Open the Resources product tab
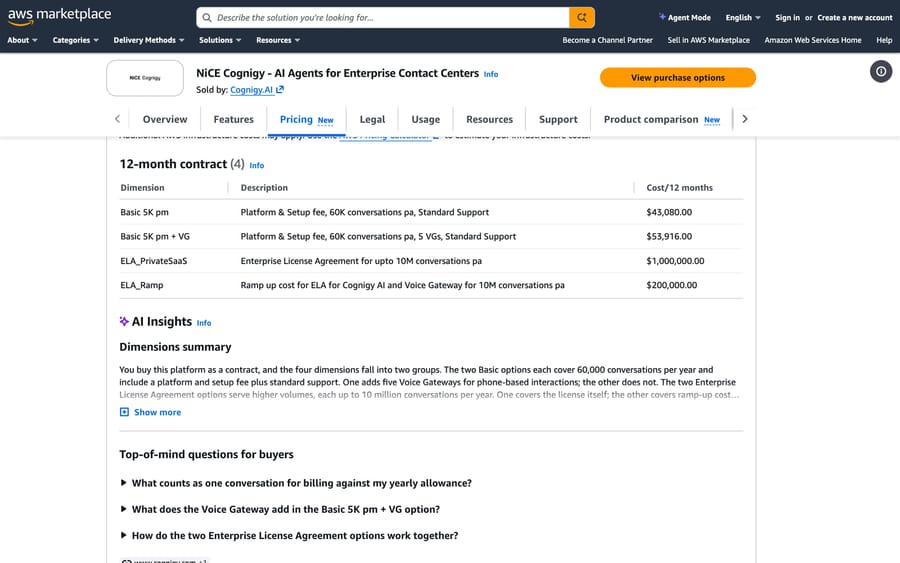The width and height of the screenshot is (900, 563). (489, 119)
